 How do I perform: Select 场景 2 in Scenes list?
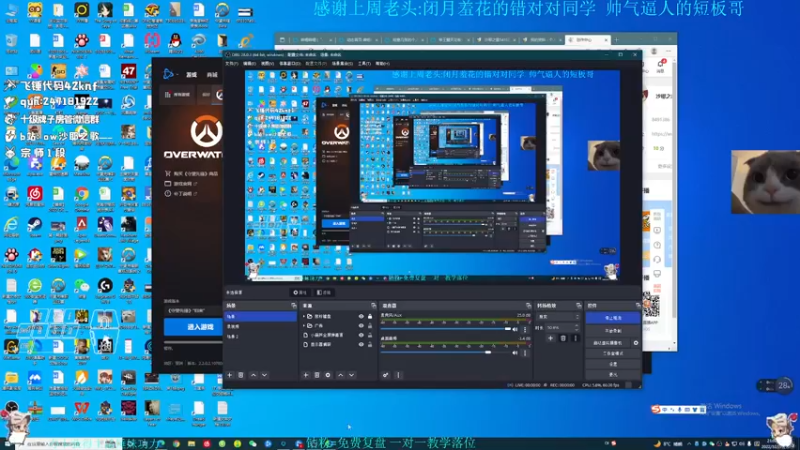coord(260,337)
